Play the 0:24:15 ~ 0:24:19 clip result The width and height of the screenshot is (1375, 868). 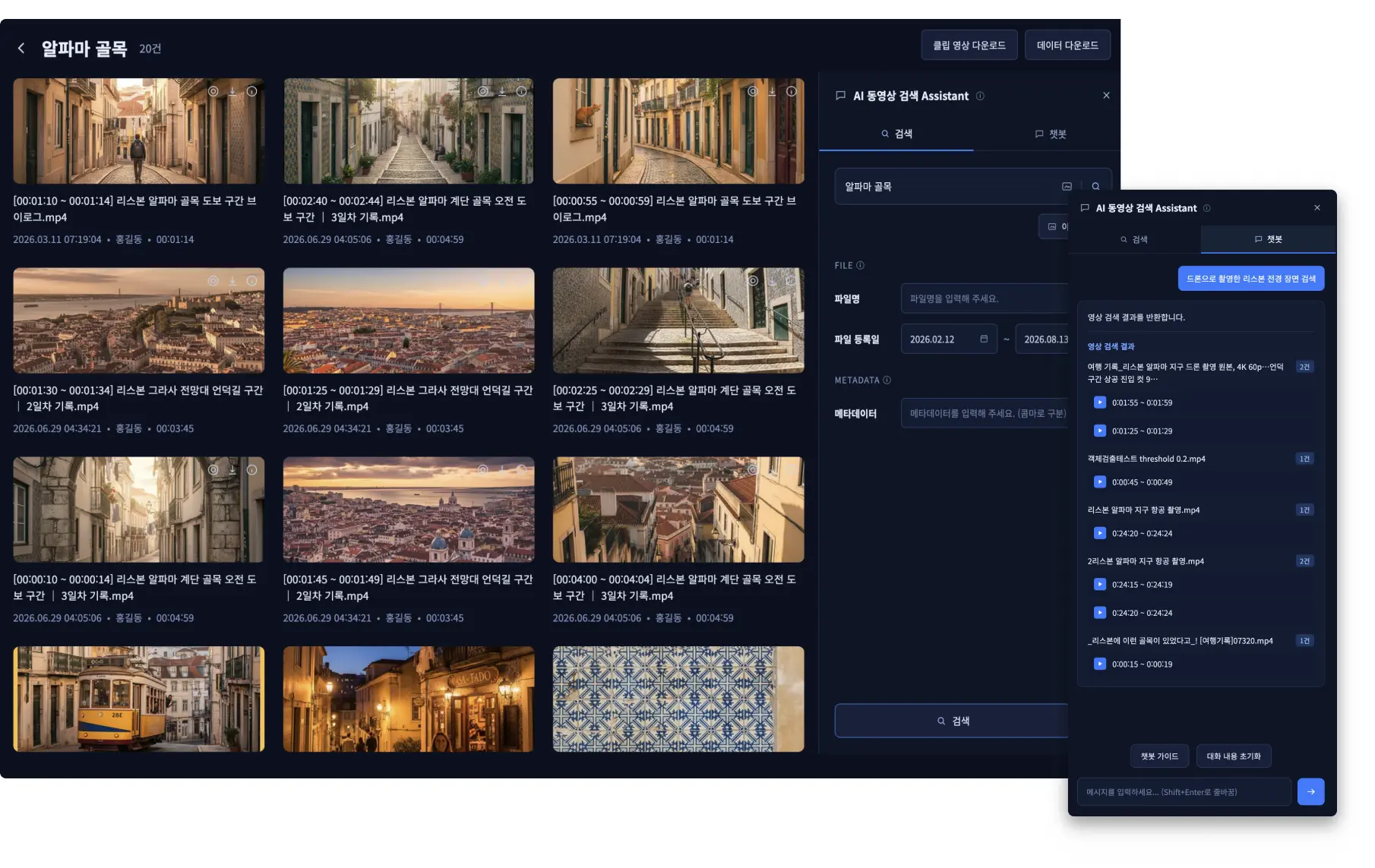(x=1099, y=584)
